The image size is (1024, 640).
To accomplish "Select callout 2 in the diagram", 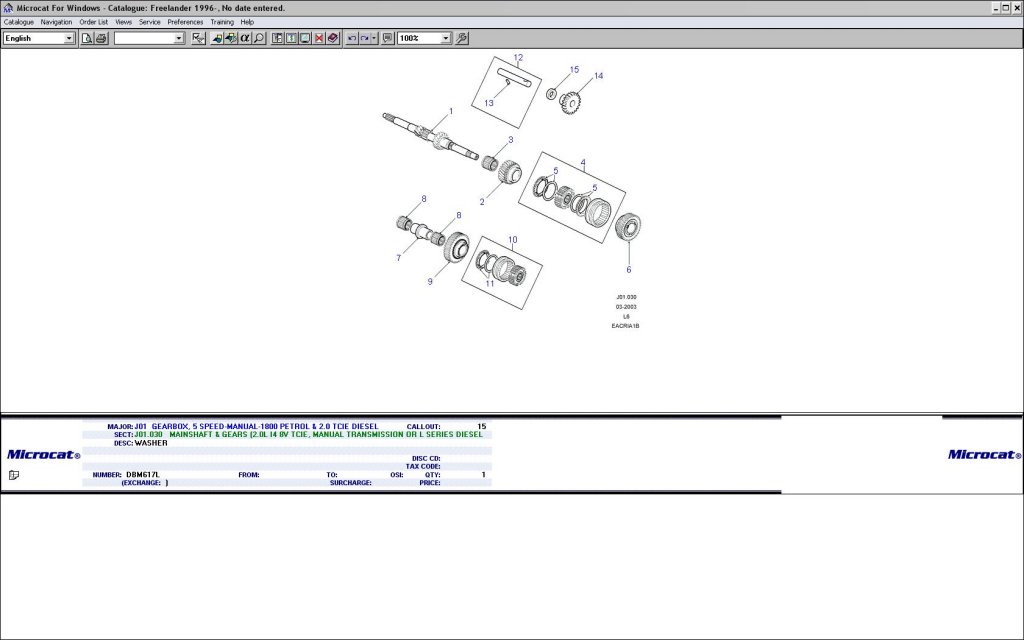I will 482,202.
